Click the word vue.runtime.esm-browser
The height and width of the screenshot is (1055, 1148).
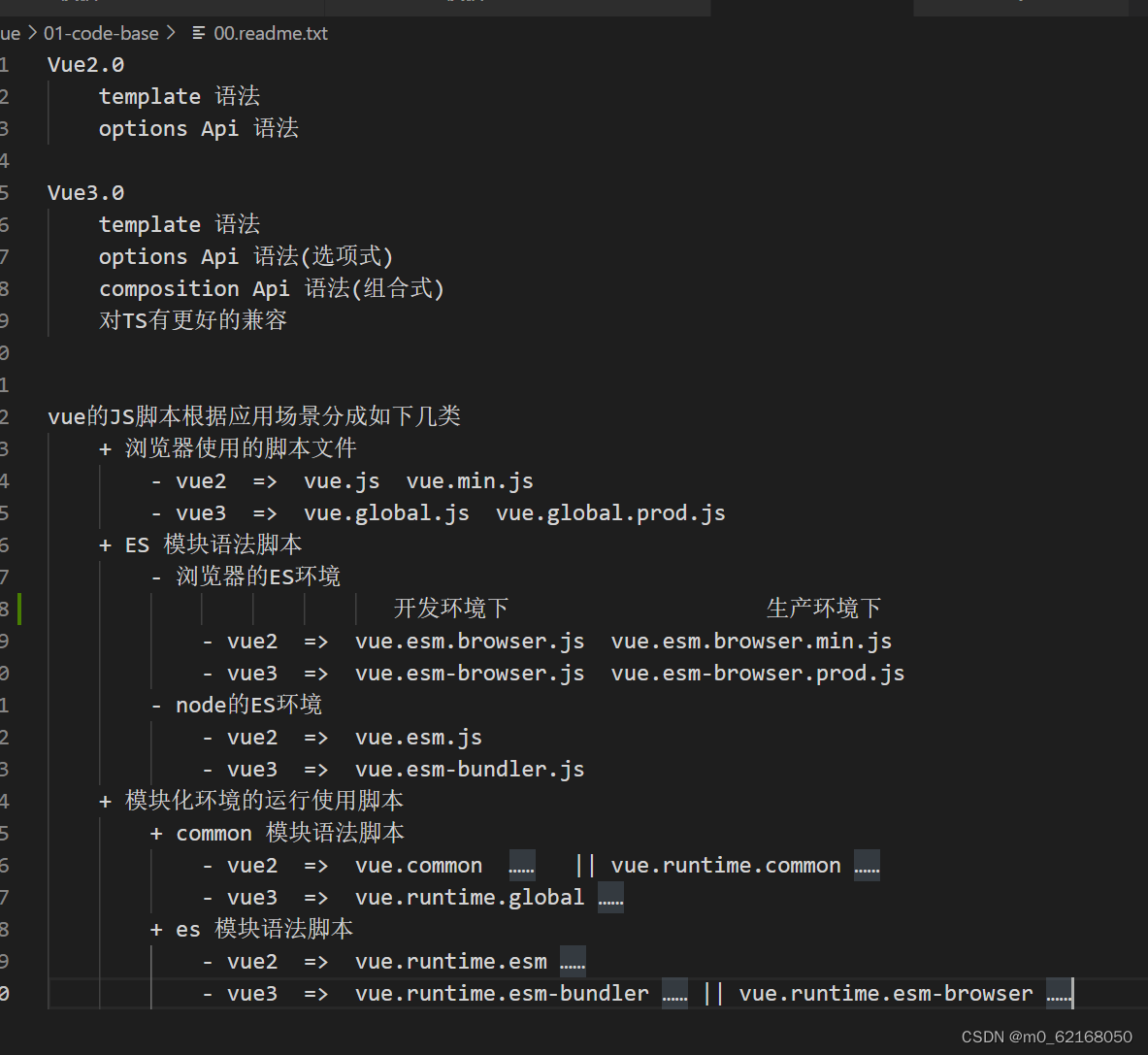tap(886, 994)
